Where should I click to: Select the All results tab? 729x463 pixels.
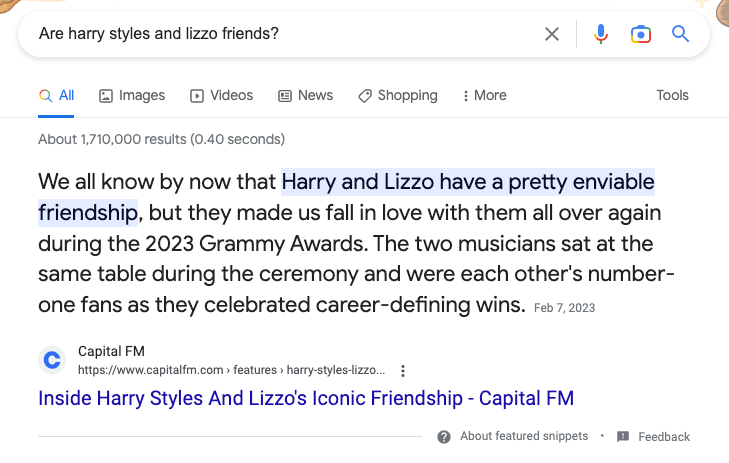point(57,96)
